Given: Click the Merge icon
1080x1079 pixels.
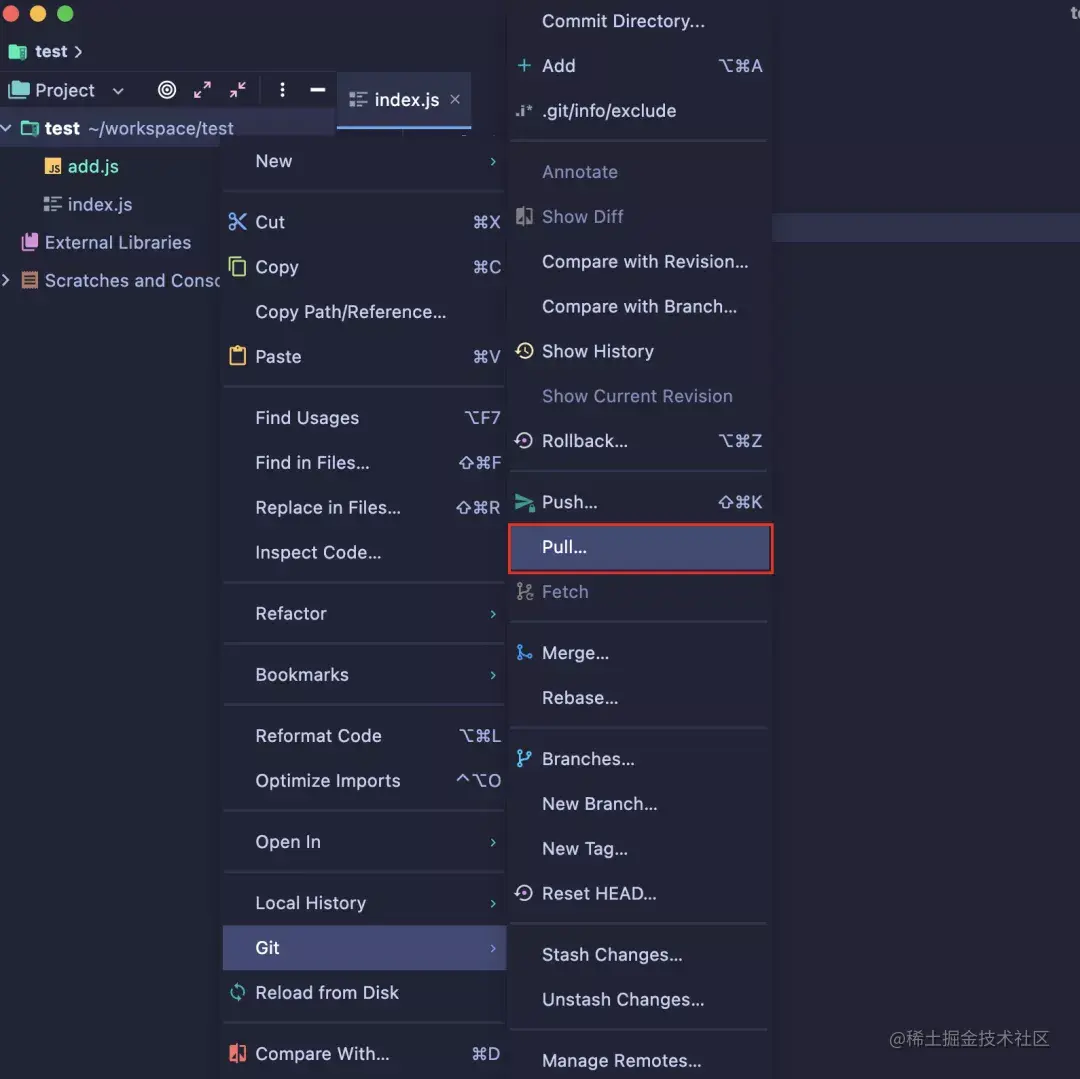Looking at the screenshot, I should [524, 652].
